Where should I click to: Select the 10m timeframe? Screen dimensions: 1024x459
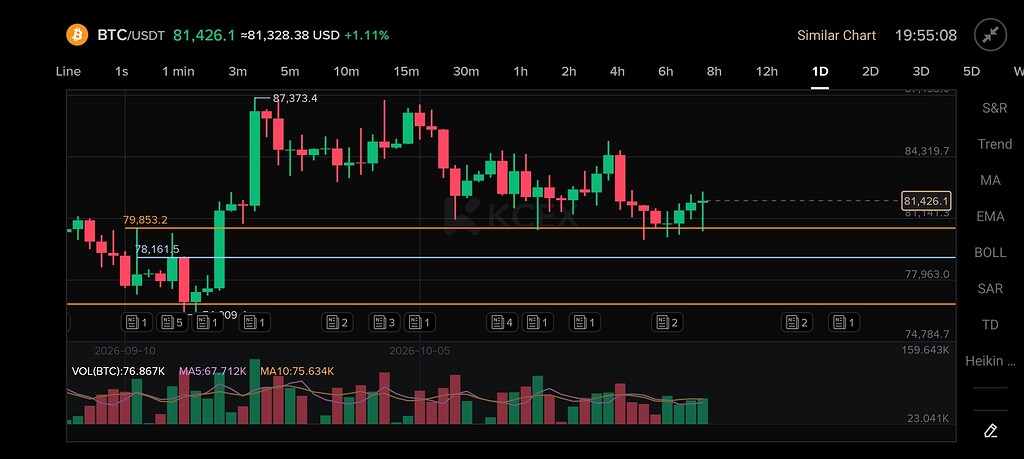tap(346, 72)
